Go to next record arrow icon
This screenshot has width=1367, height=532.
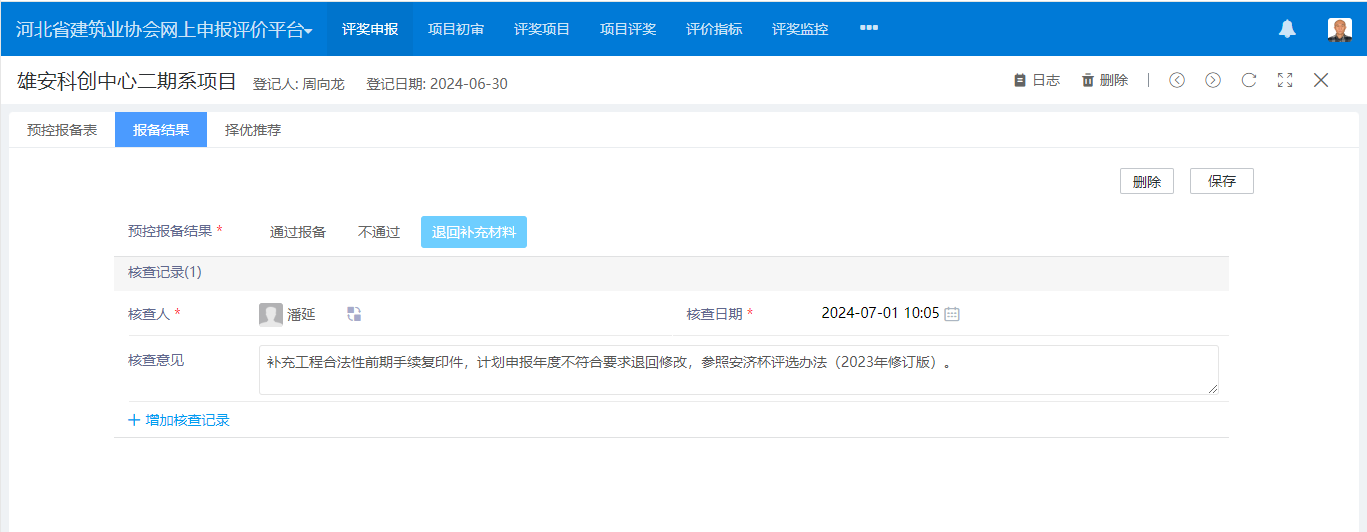(1213, 81)
